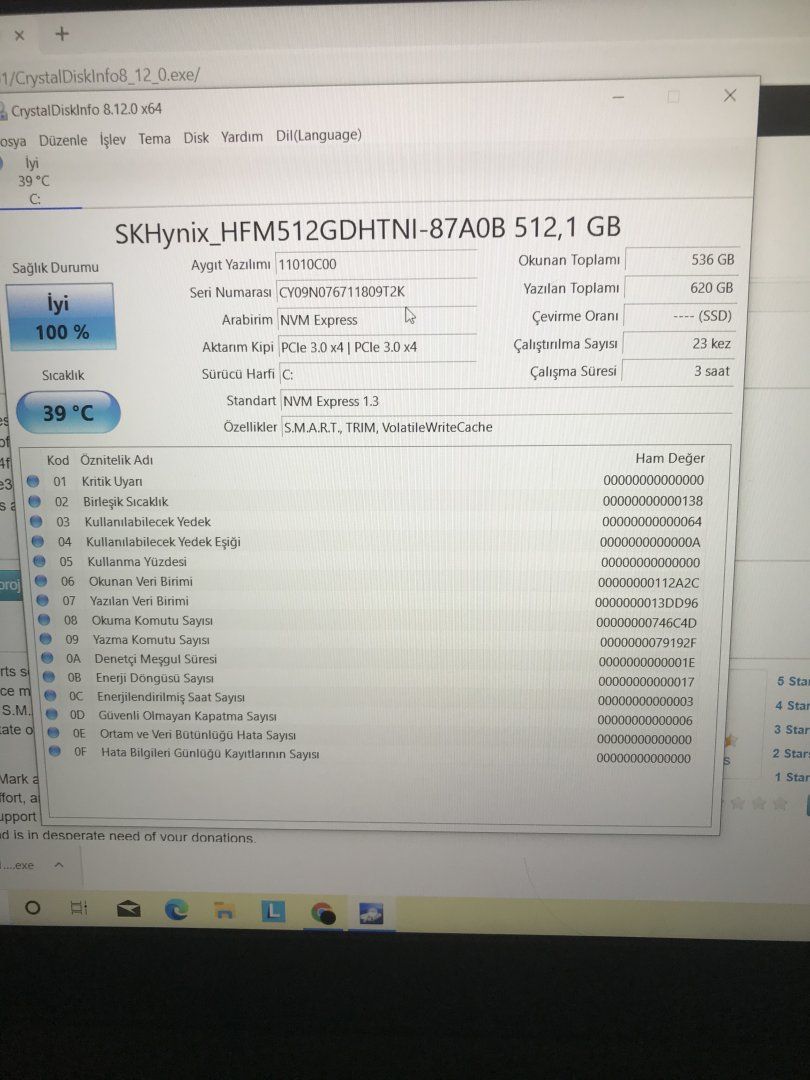This screenshot has width=810, height=1080.
Task: Click status circle for Yazma Komutu Sayısı
Action: (x=45, y=639)
